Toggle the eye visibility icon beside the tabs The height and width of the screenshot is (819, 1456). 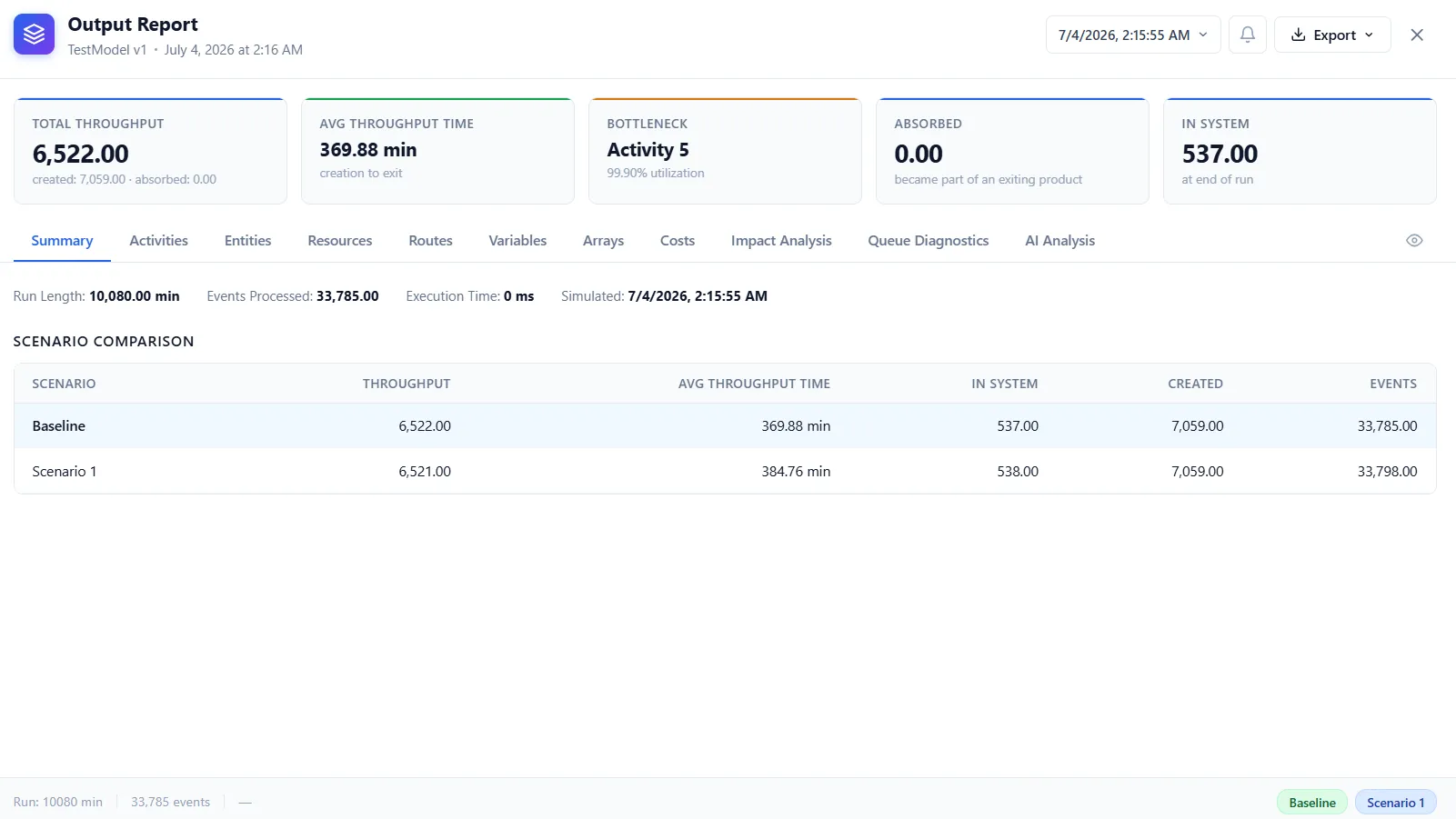tap(1414, 241)
